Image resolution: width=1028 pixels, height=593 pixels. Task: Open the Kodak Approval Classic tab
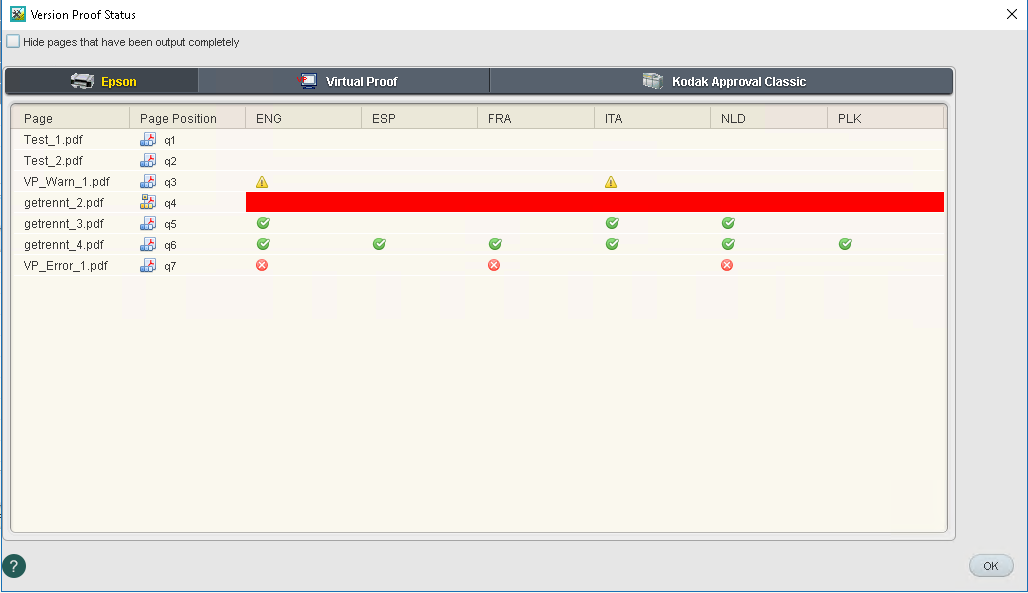tap(721, 81)
